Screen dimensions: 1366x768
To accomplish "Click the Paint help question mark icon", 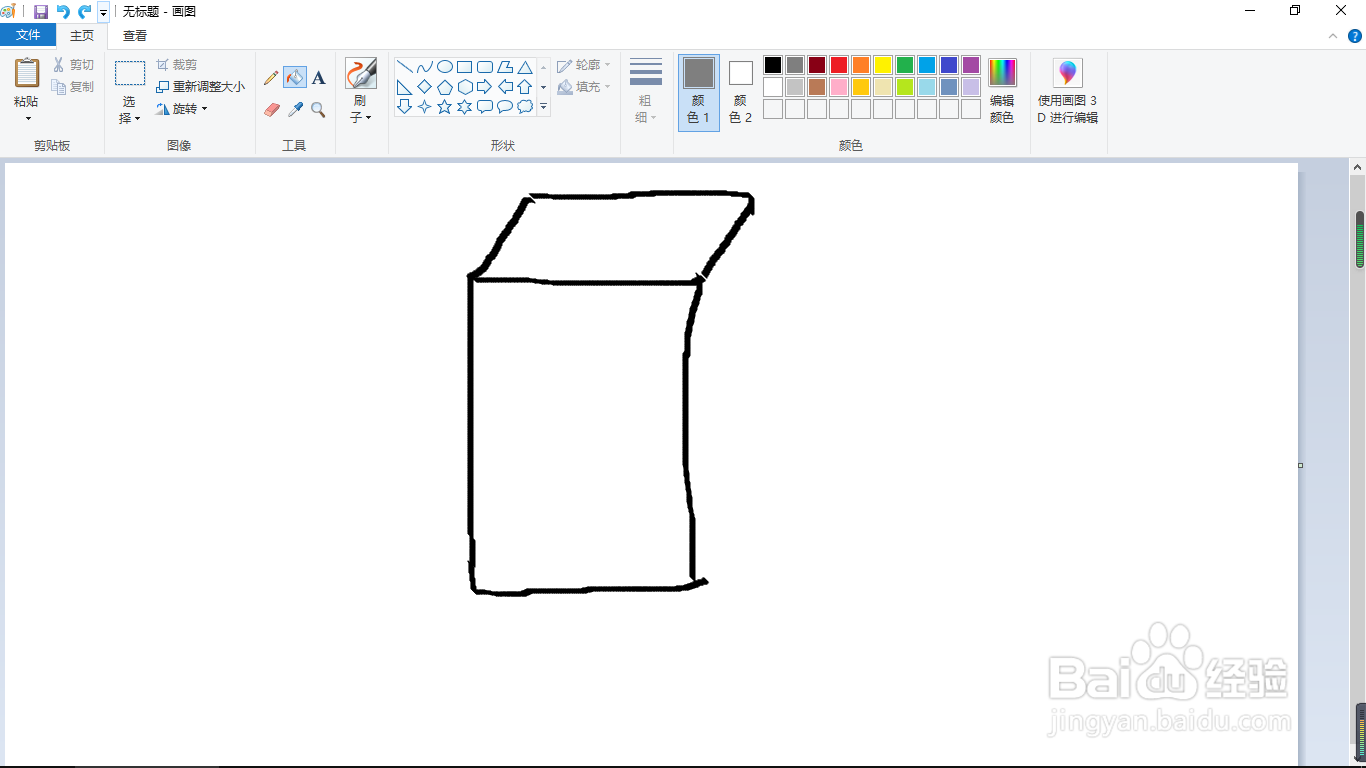I will 1354,36.
